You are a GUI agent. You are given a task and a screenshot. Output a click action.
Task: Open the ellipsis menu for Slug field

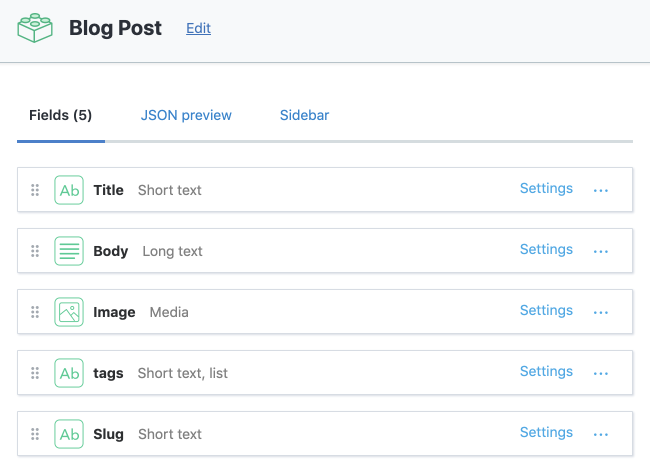coord(601,435)
